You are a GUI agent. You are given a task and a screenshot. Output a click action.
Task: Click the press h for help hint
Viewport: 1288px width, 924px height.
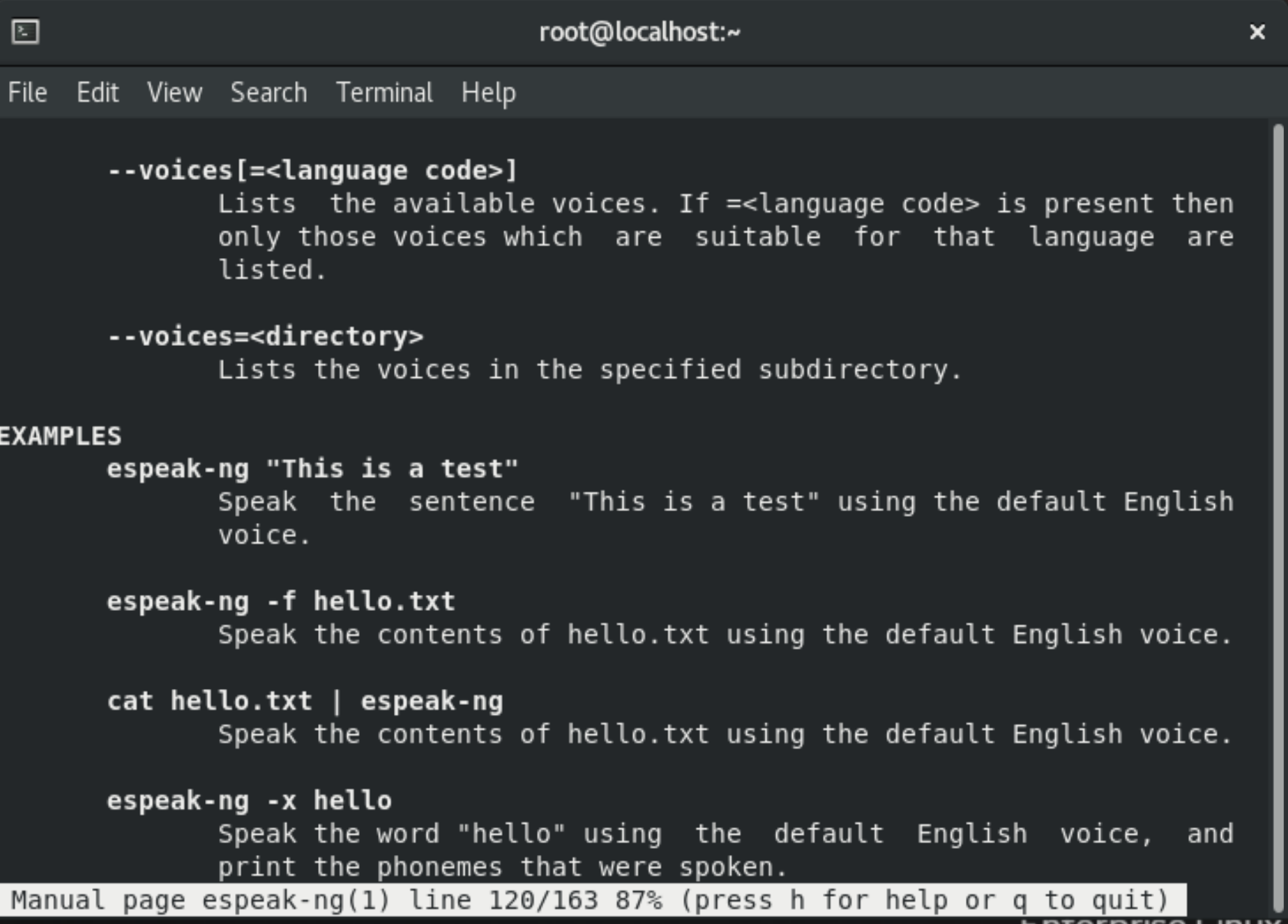point(823,899)
